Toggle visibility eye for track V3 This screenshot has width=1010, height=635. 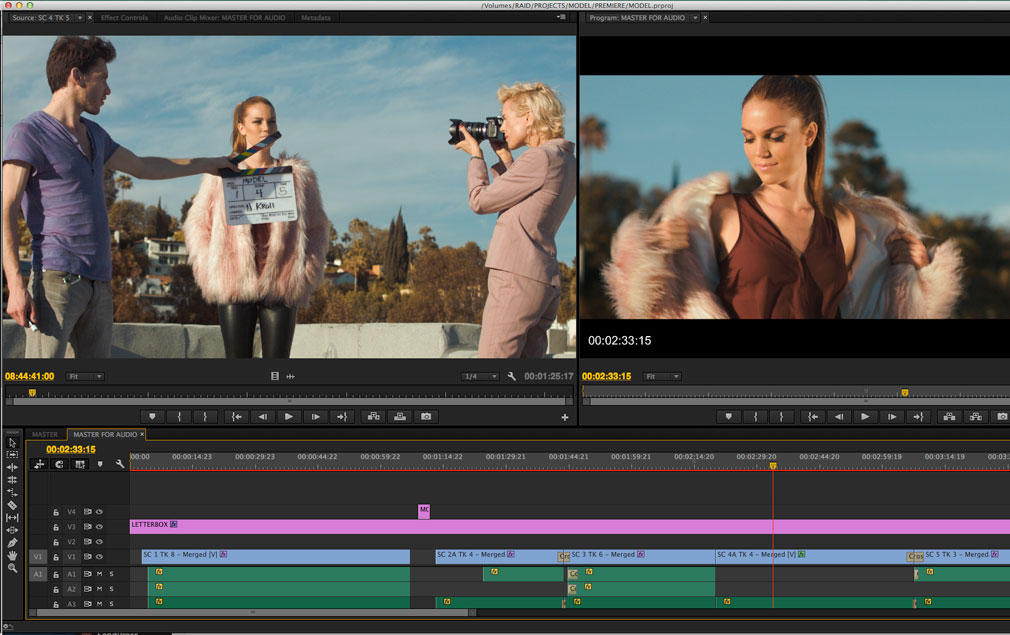click(99, 526)
